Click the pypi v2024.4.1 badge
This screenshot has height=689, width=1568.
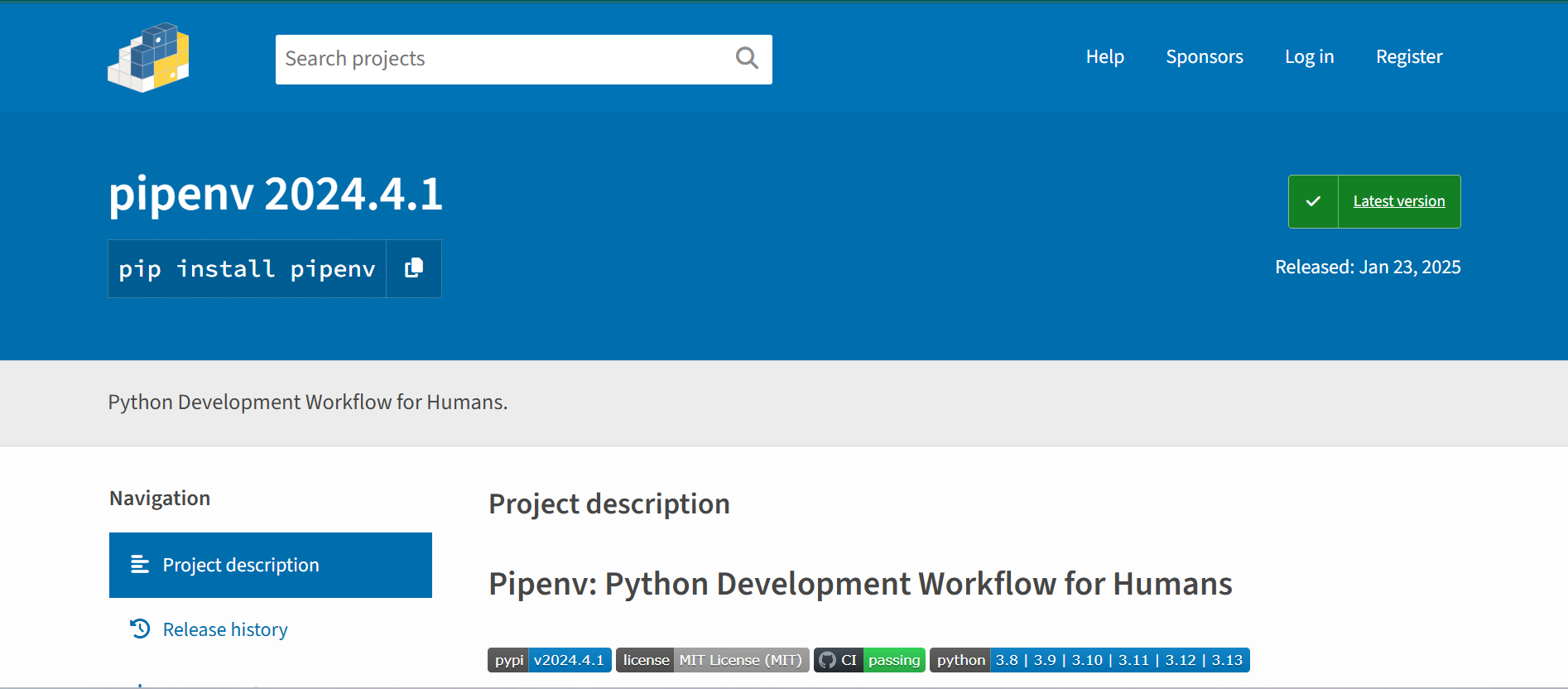click(549, 660)
